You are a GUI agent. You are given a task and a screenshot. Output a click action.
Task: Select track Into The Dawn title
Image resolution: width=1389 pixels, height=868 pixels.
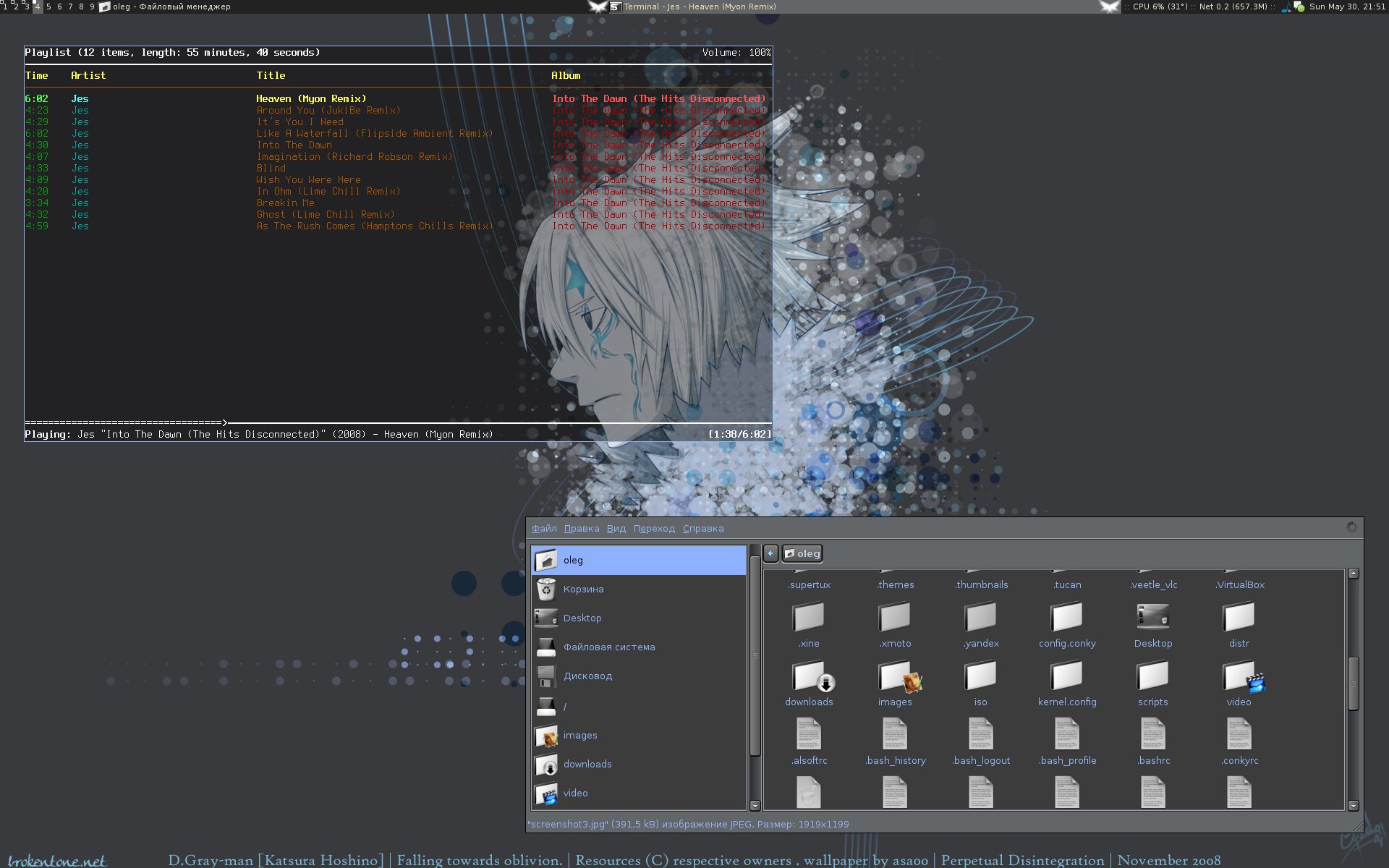[294, 145]
